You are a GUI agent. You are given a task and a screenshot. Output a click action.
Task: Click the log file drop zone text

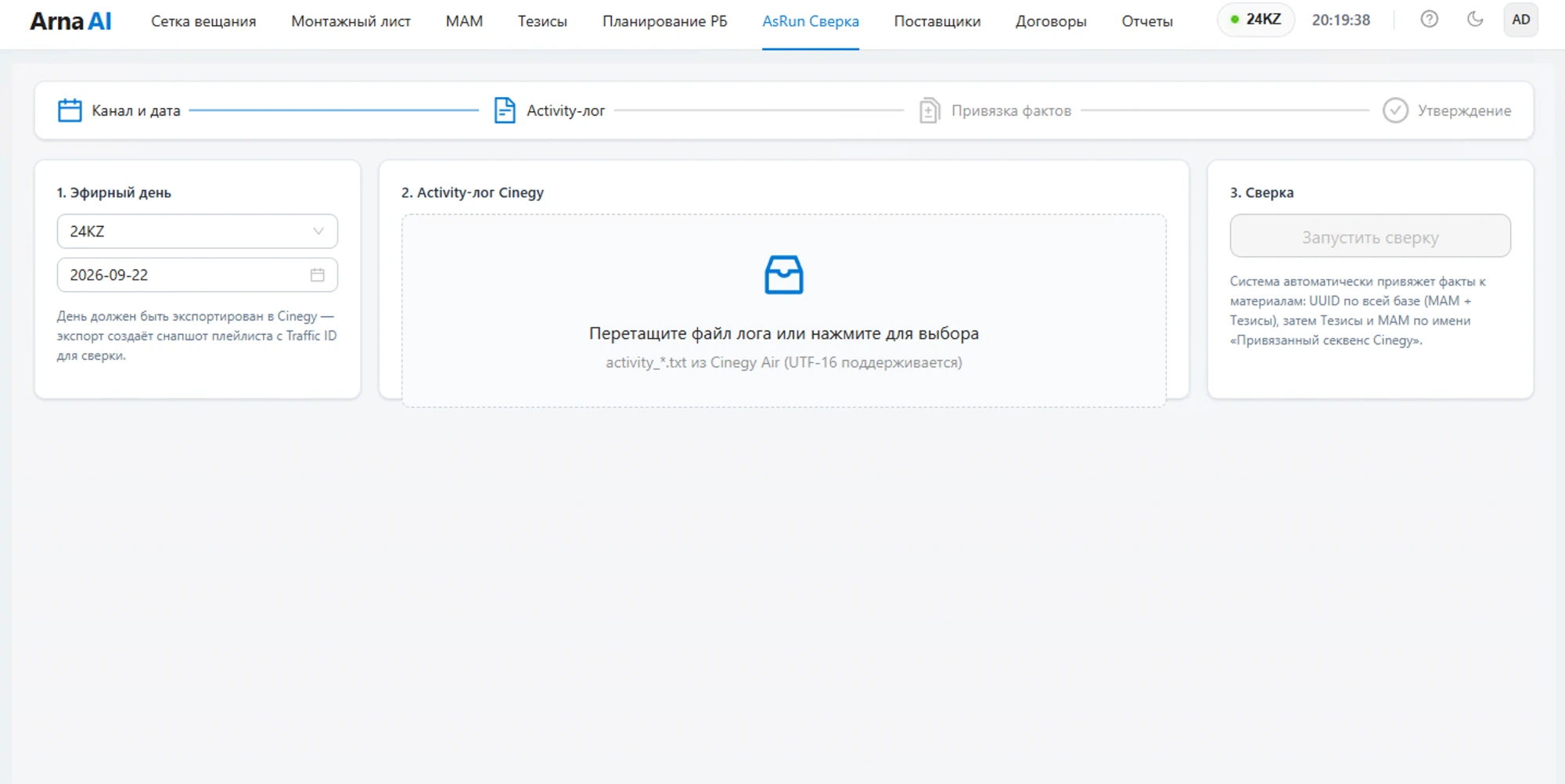tap(783, 333)
